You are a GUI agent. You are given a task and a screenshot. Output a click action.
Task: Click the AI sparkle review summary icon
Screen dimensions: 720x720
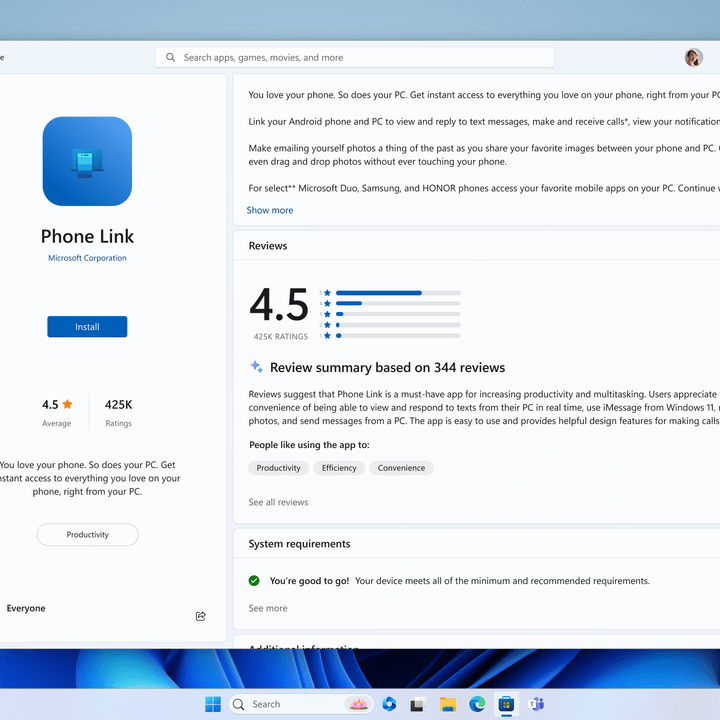[x=256, y=366]
